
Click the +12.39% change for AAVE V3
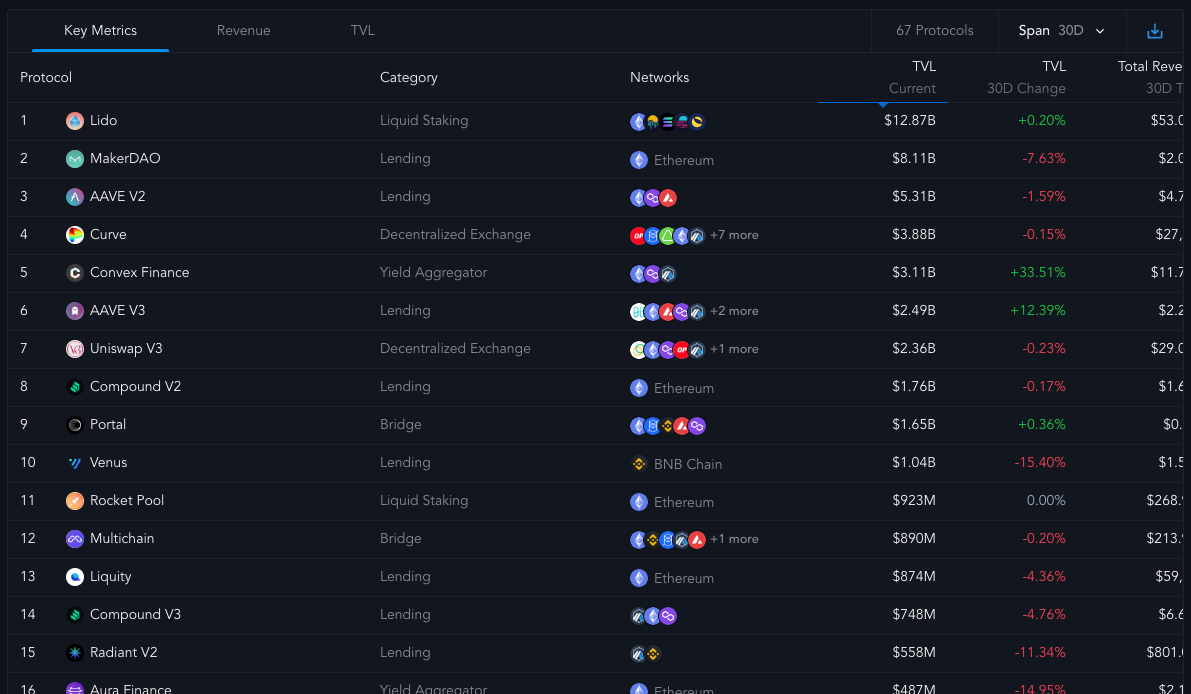point(1038,311)
